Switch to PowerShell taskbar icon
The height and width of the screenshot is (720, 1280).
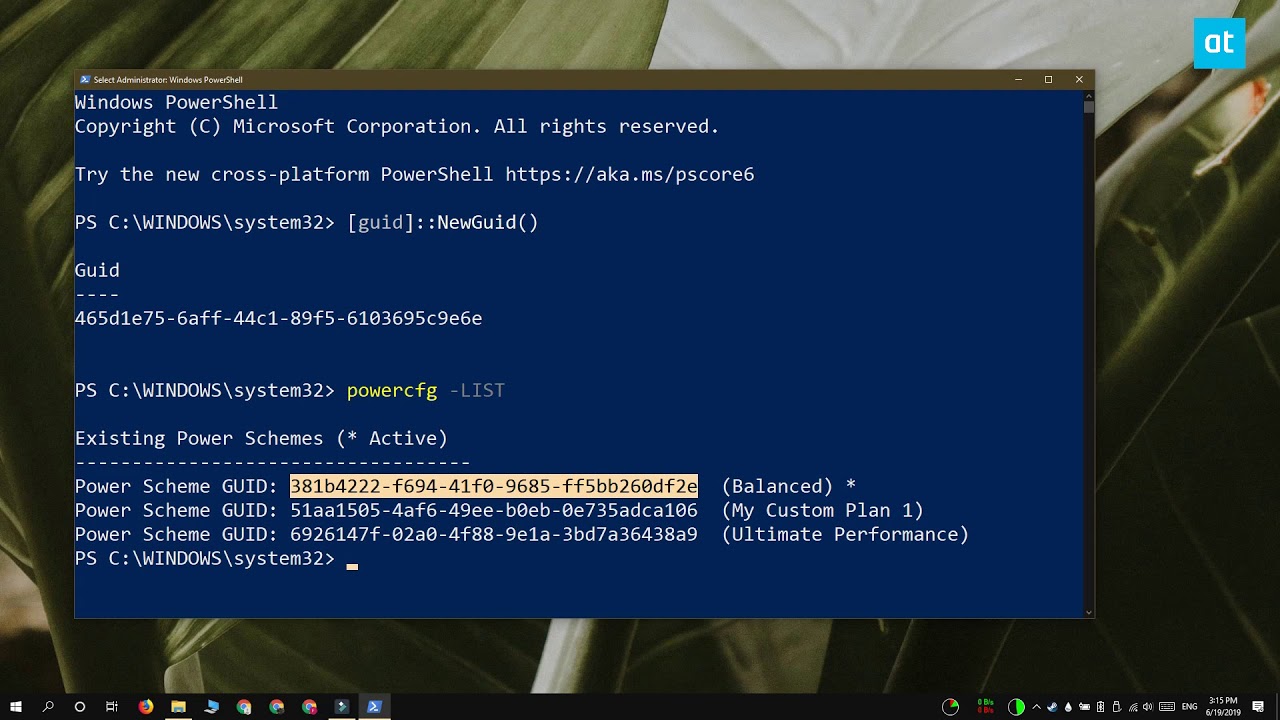tap(374, 706)
